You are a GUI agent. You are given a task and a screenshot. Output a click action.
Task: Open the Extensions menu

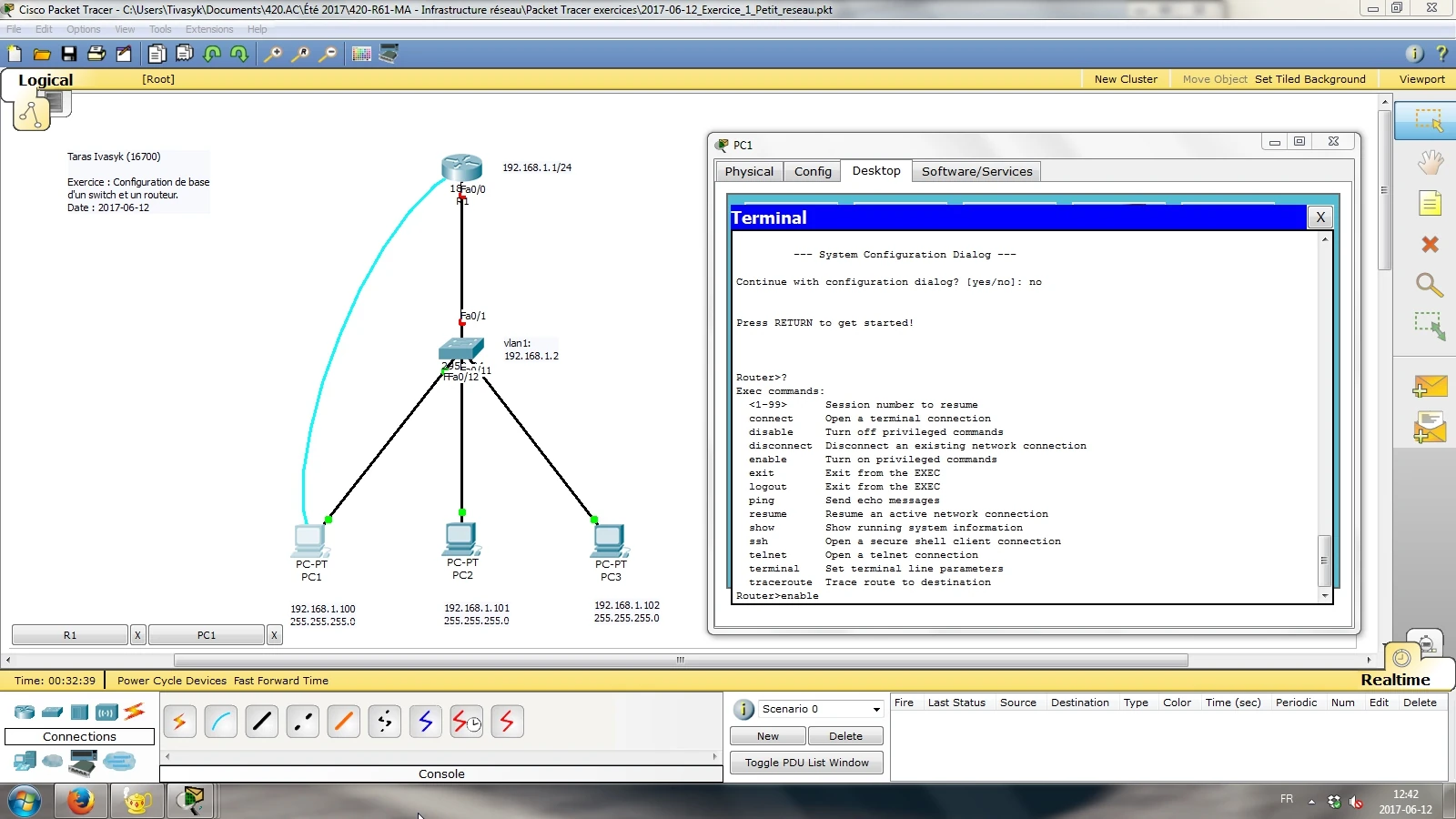click(x=209, y=29)
